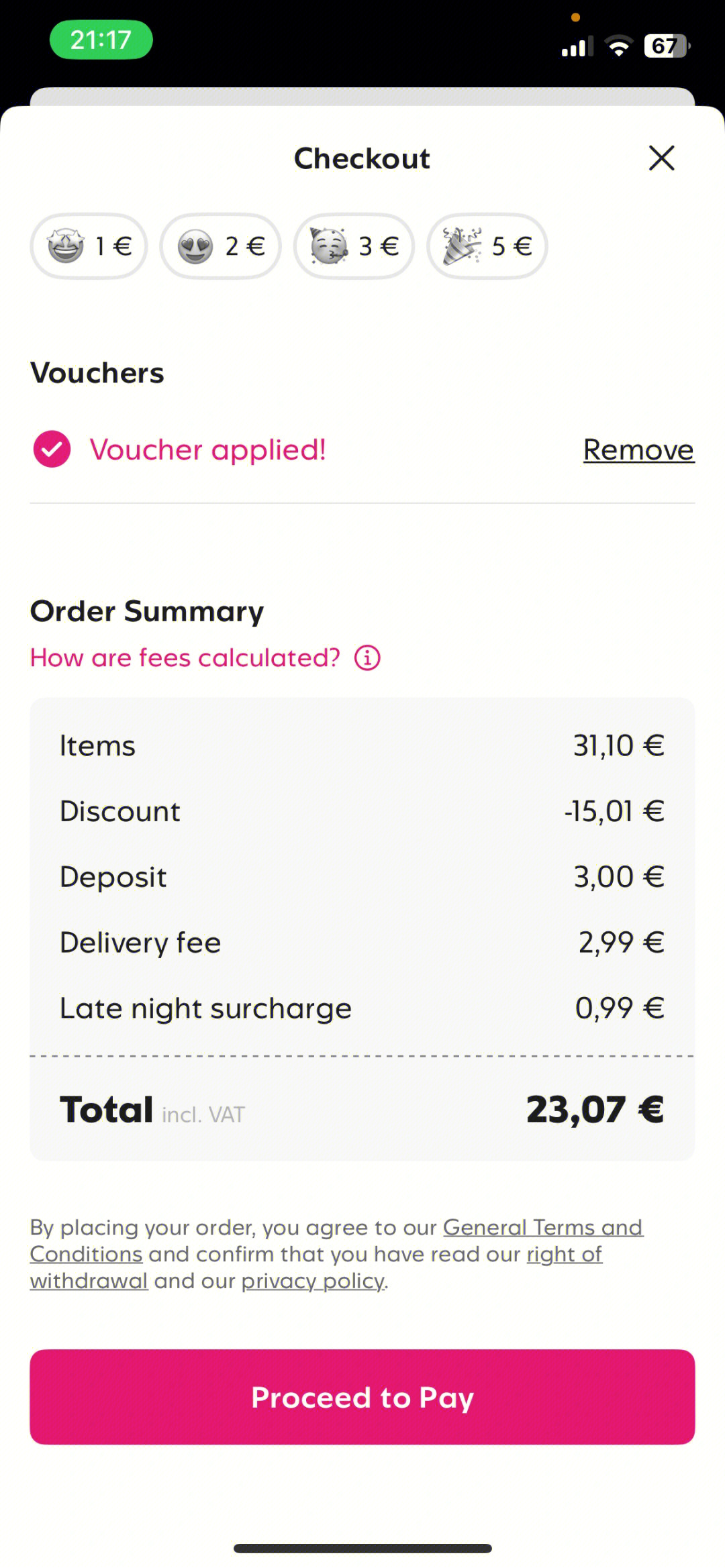The height and width of the screenshot is (1568, 725).
Task: Click the pink voucher applied checkmark
Action: [x=52, y=449]
